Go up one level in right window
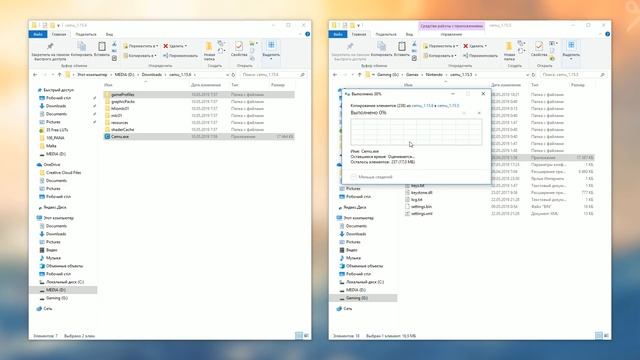Screen dimensions: 640x360 (x=360, y=75)
